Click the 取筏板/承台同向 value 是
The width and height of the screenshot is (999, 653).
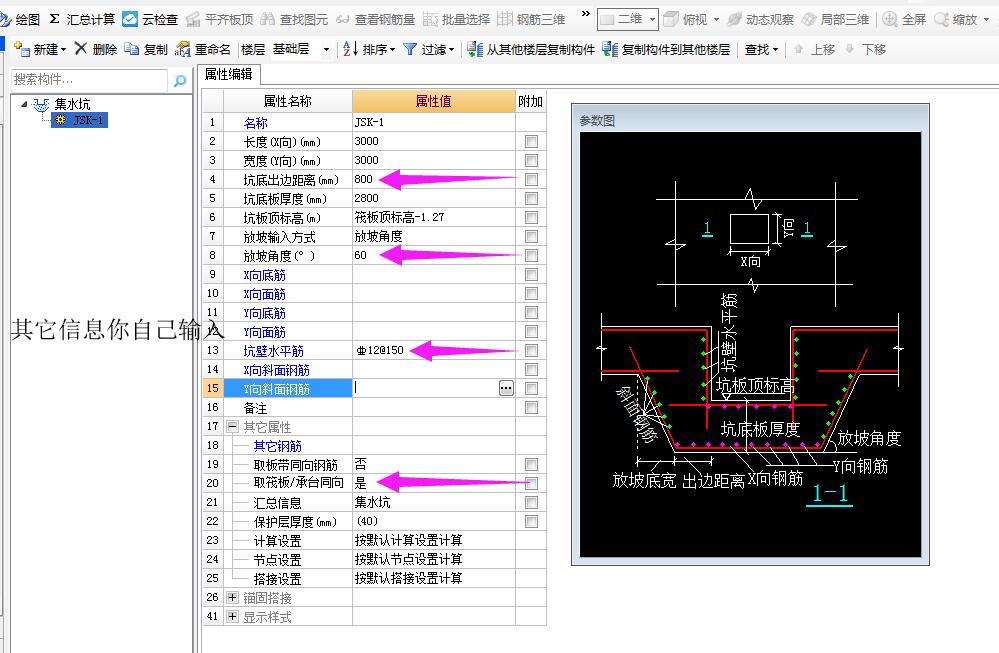coord(361,484)
